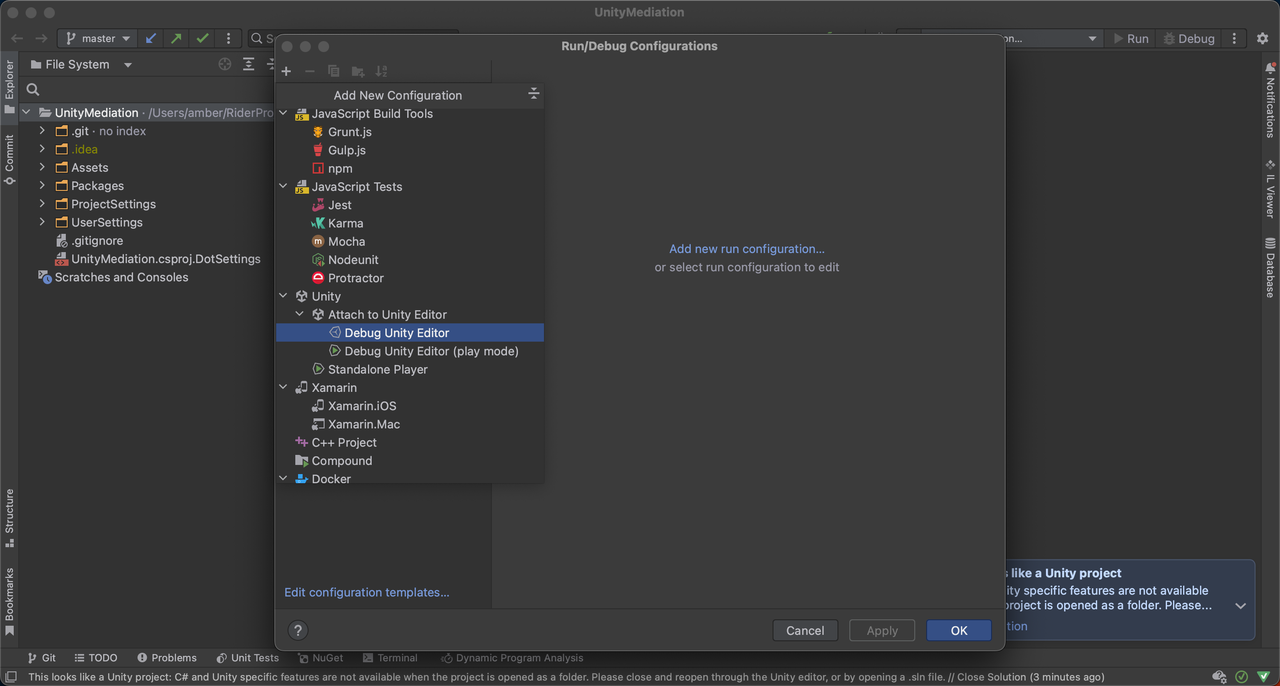Open the TODO tool window

click(x=95, y=658)
